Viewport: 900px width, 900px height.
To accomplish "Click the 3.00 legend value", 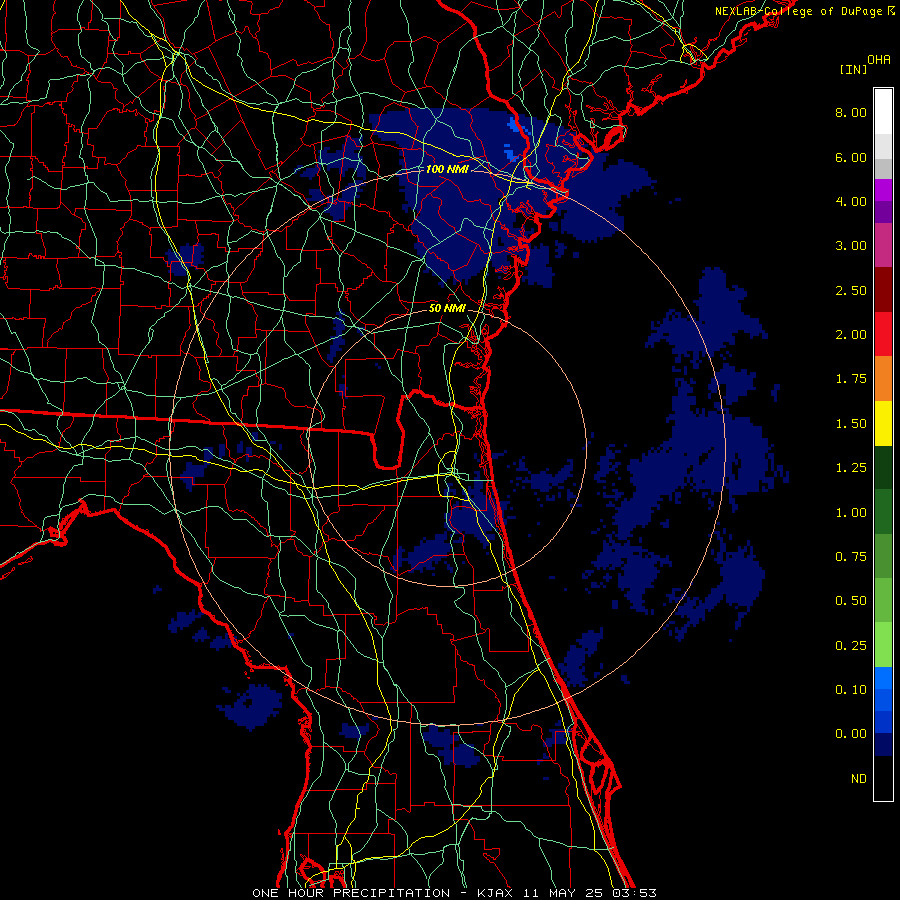I will pyautogui.click(x=851, y=246).
